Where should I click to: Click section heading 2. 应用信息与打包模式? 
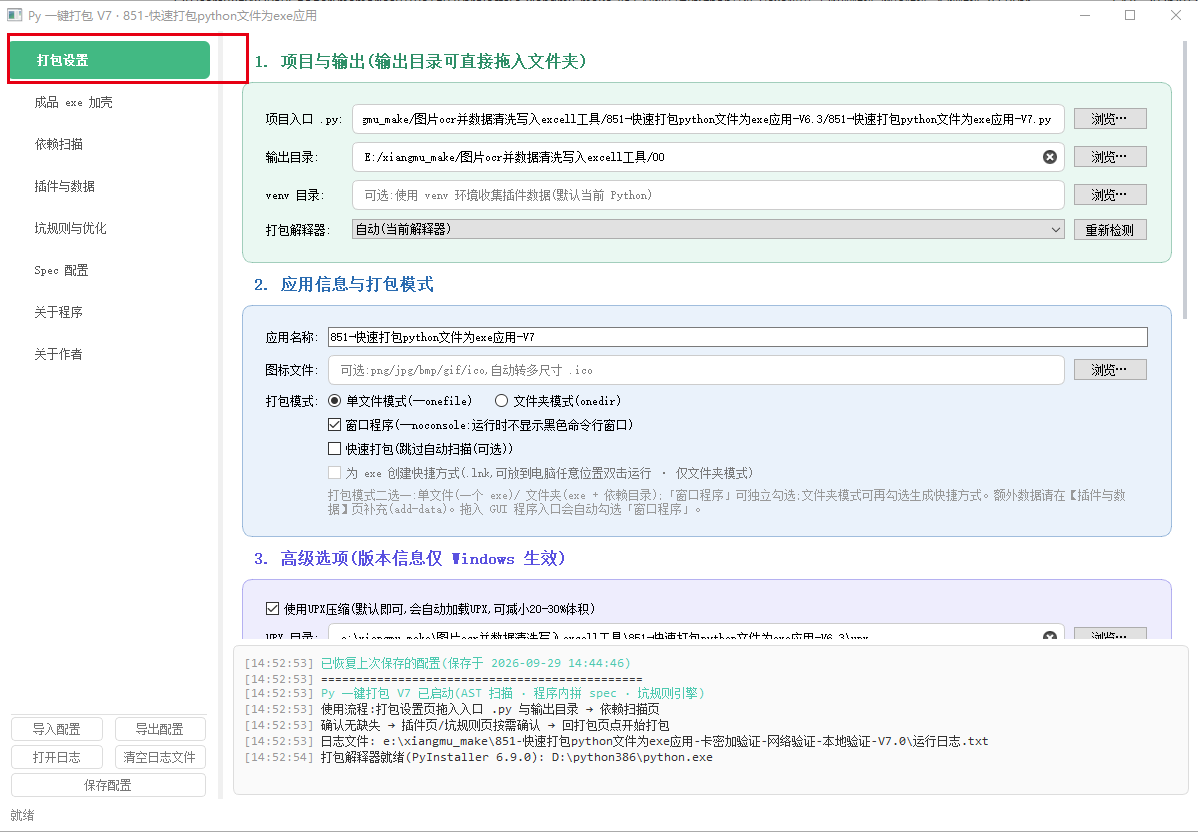coord(344,284)
